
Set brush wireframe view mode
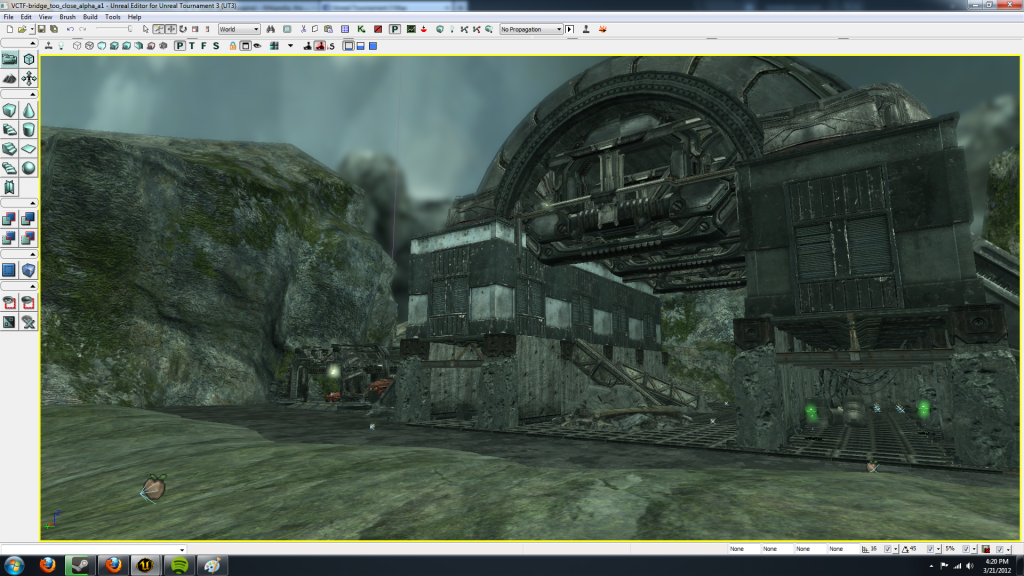pyautogui.click(x=77, y=46)
